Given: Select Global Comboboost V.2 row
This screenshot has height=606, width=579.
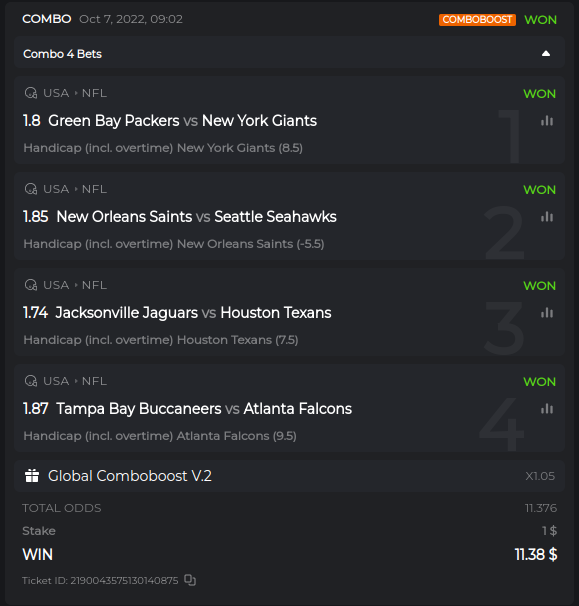Looking at the screenshot, I should [289, 476].
